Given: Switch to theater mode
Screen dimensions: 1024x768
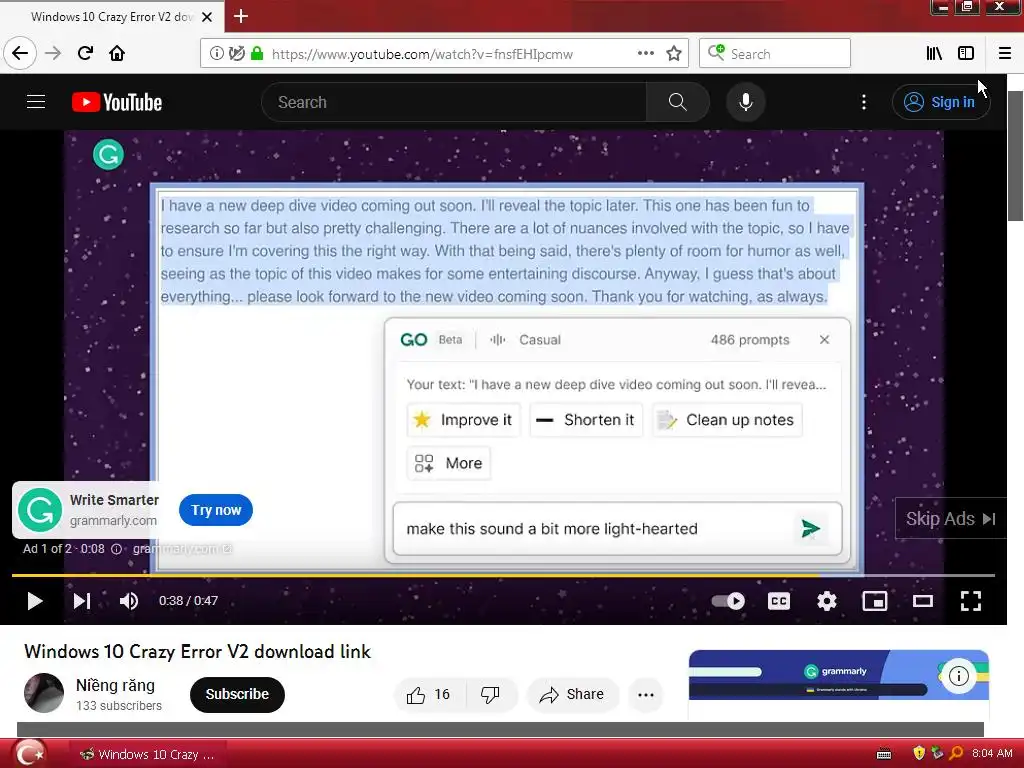Looking at the screenshot, I should point(923,601).
